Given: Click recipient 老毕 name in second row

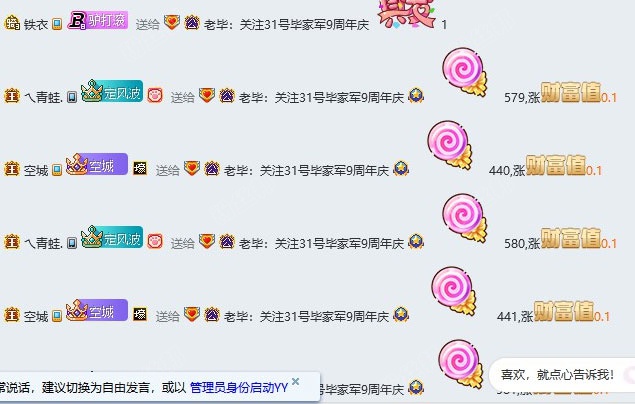Looking at the screenshot, I should 250,98.
